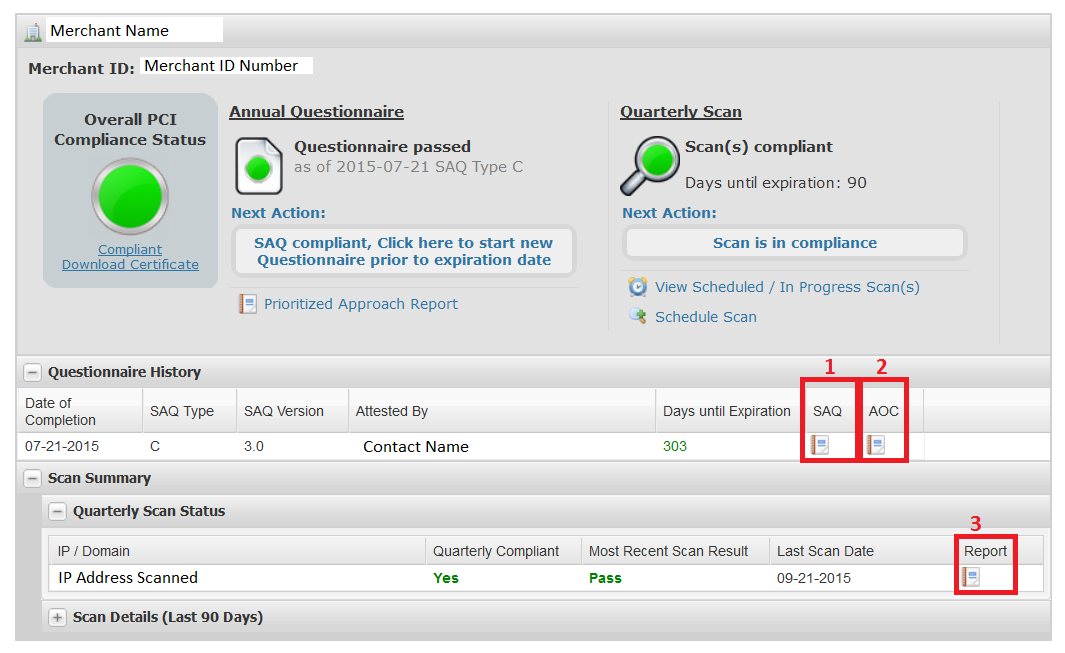Expand Scan Details (Last 90 Days)
This screenshot has width=1065, height=653.
point(58,617)
